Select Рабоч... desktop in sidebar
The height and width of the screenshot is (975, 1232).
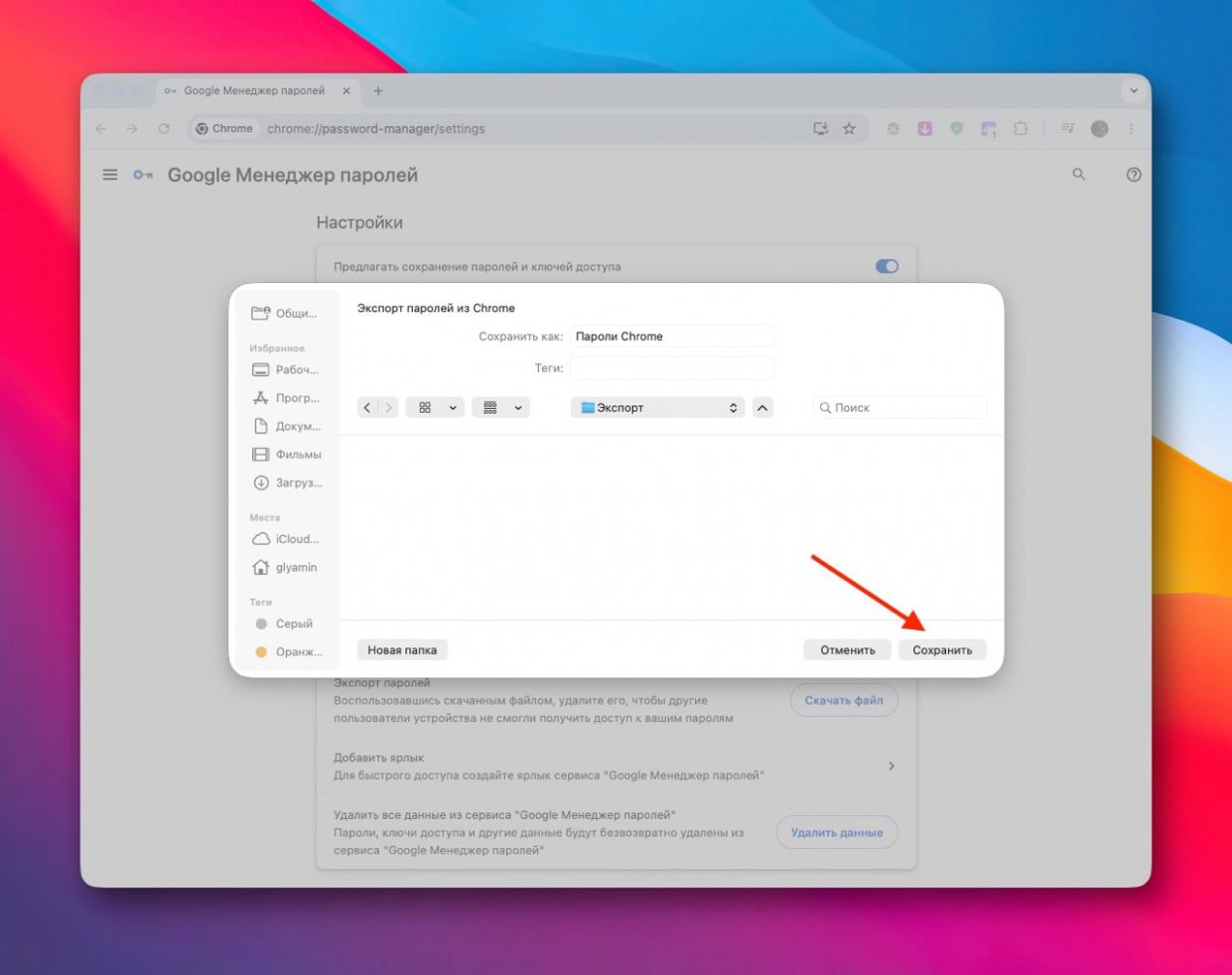(285, 370)
